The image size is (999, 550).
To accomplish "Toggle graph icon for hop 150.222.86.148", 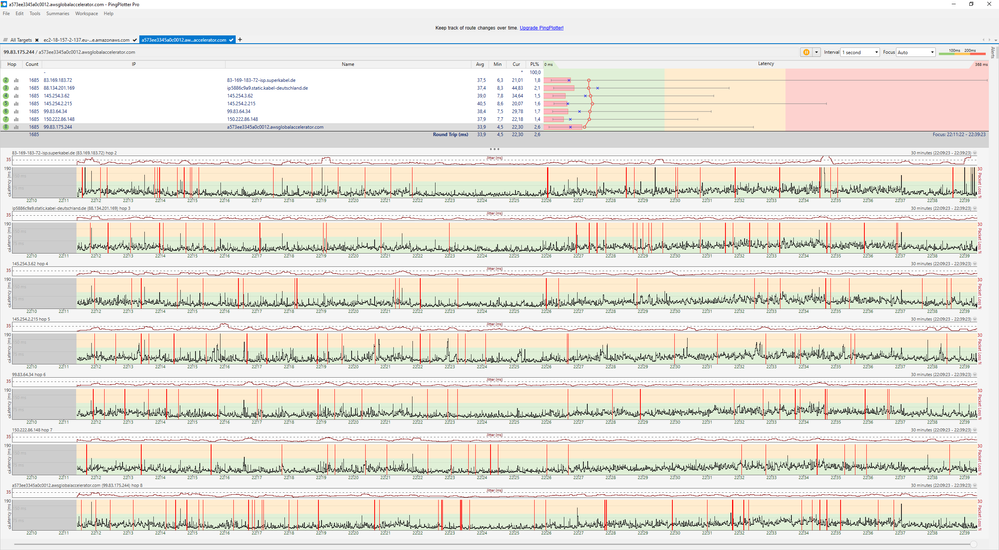I will [x=16, y=119].
